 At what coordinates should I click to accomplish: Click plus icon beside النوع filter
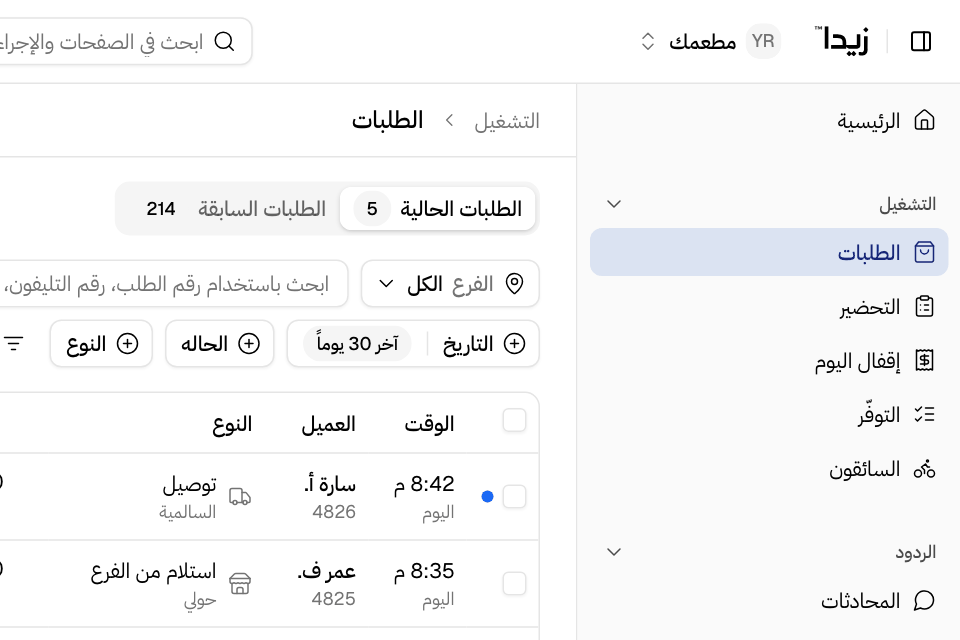click(x=127, y=344)
